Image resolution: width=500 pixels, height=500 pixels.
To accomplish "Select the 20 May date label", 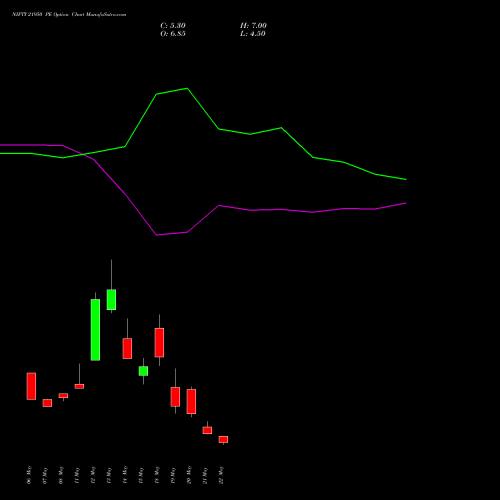I will [x=189, y=475].
